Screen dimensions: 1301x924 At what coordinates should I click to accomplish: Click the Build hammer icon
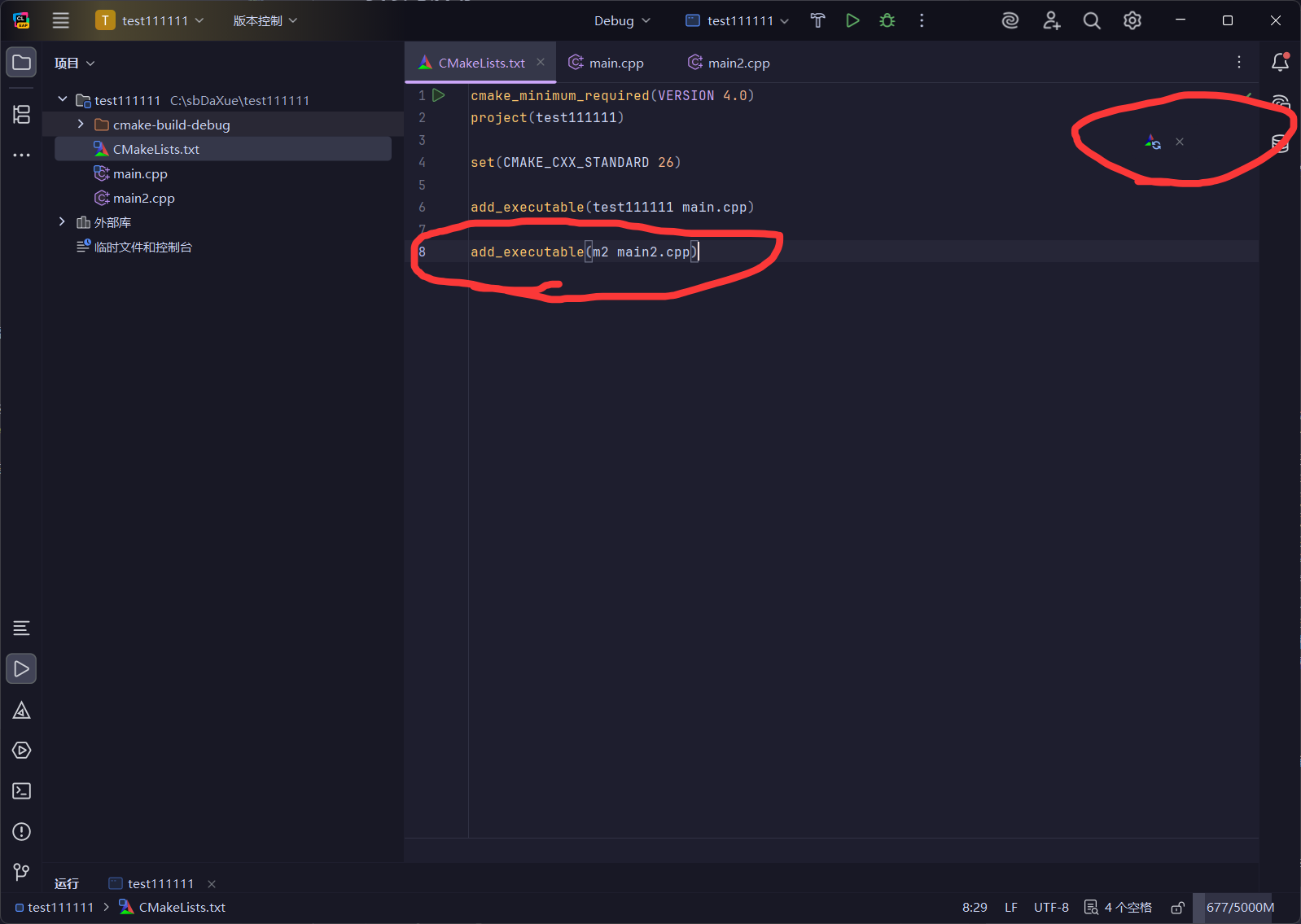tap(817, 21)
